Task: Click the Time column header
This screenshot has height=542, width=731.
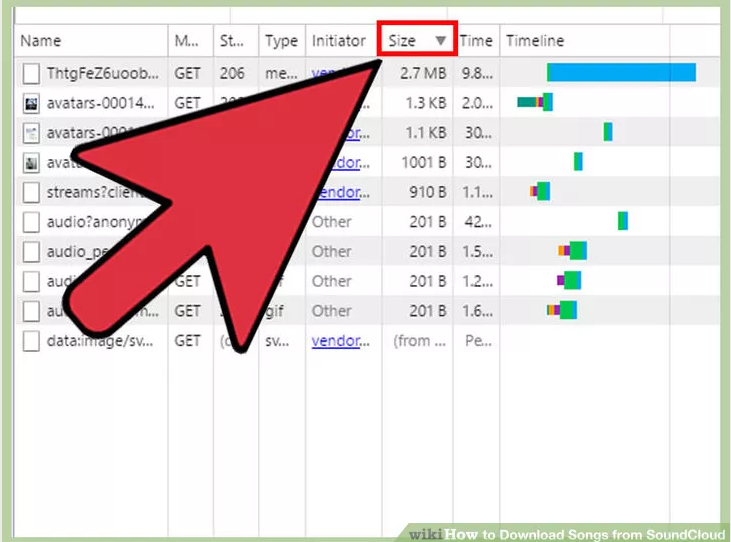Action: pyautogui.click(x=476, y=41)
